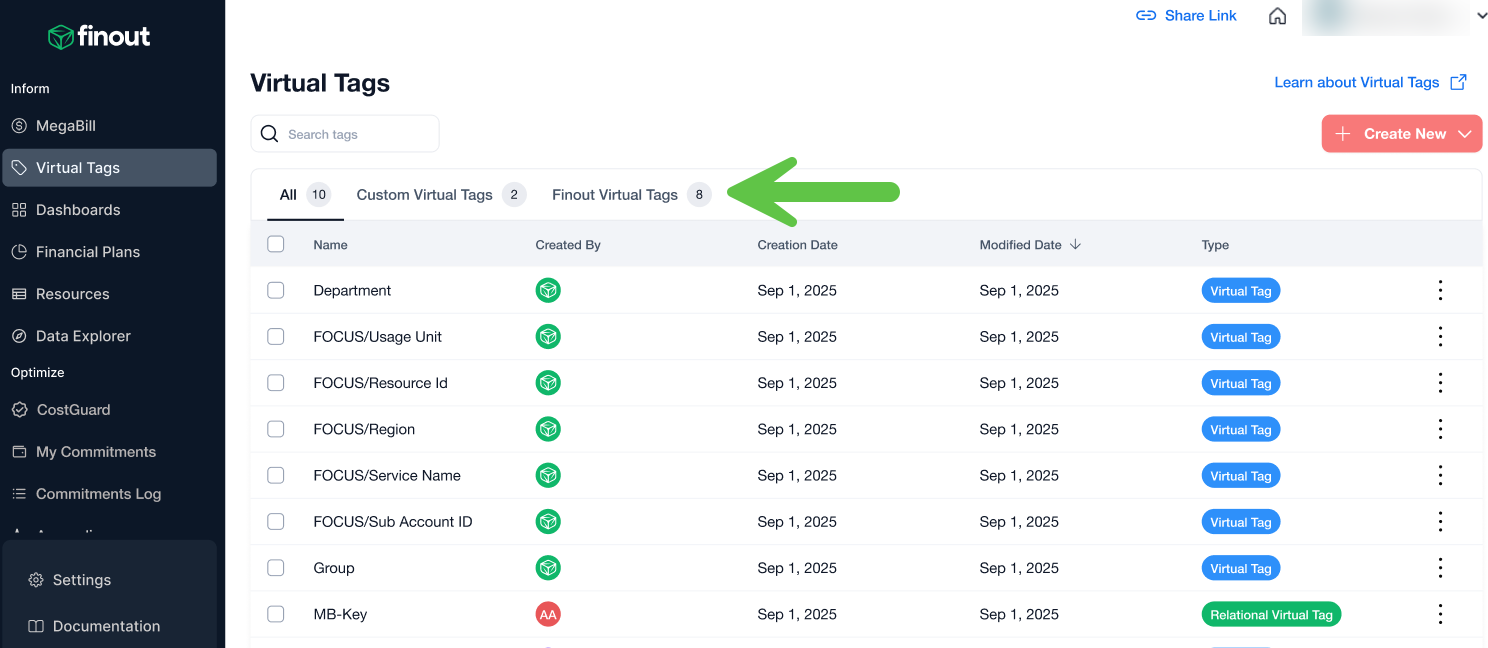
Task: Select the Group row checkbox
Action: tap(276, 568)
